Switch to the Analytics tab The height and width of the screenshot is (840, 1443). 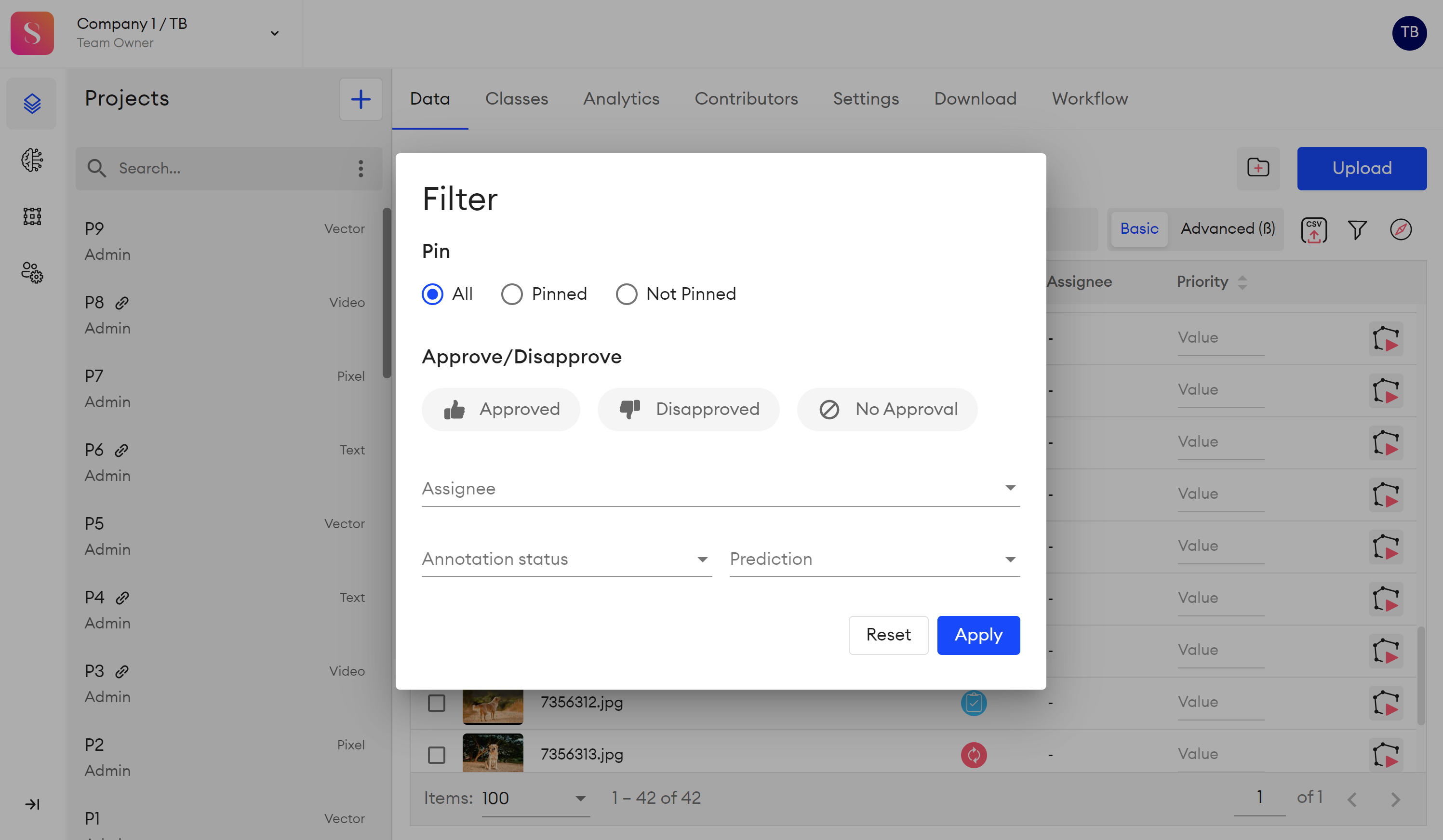pyautogui.click(x=621, y=99)
